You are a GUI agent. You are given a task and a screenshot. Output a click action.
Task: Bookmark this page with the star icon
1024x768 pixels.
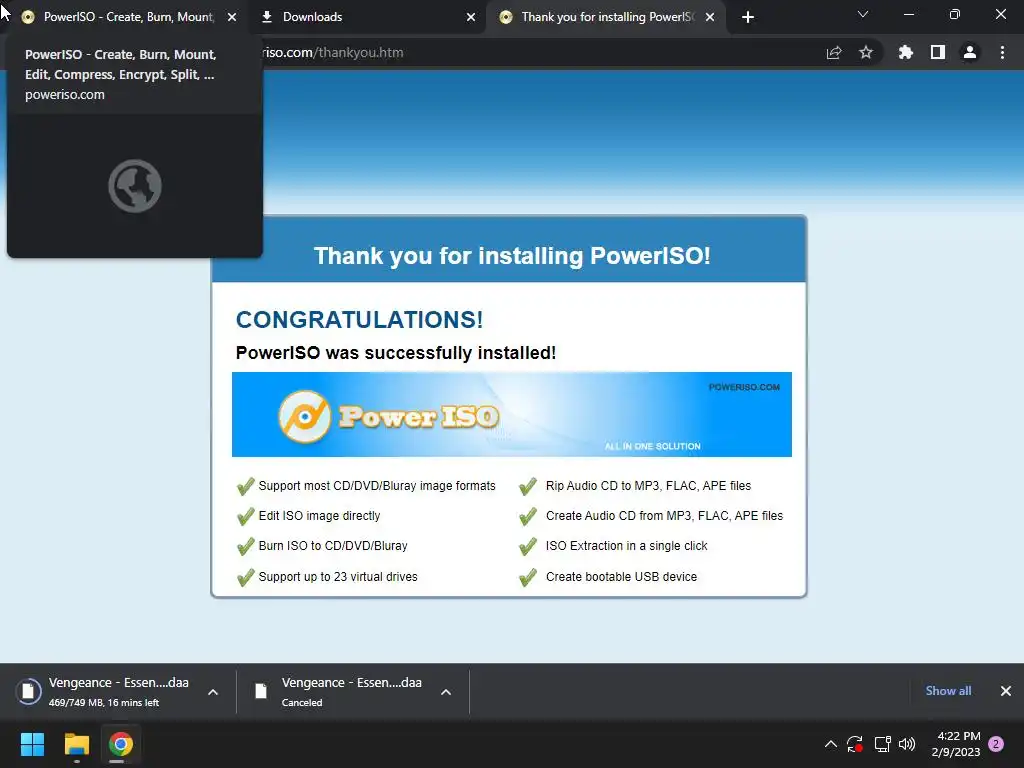[866, 52]
